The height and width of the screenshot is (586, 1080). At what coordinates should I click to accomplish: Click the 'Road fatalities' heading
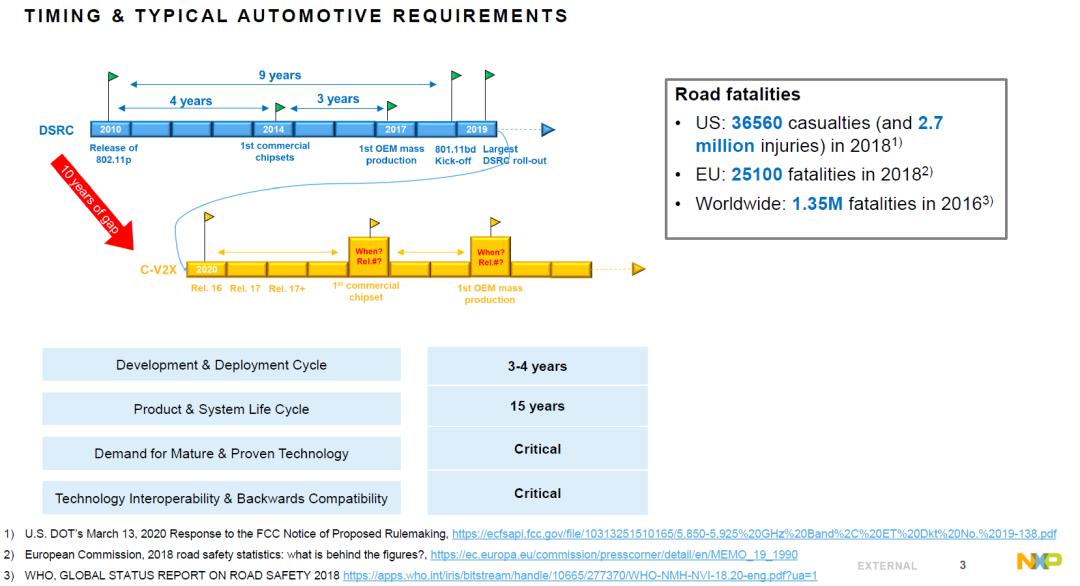(737, 95)
